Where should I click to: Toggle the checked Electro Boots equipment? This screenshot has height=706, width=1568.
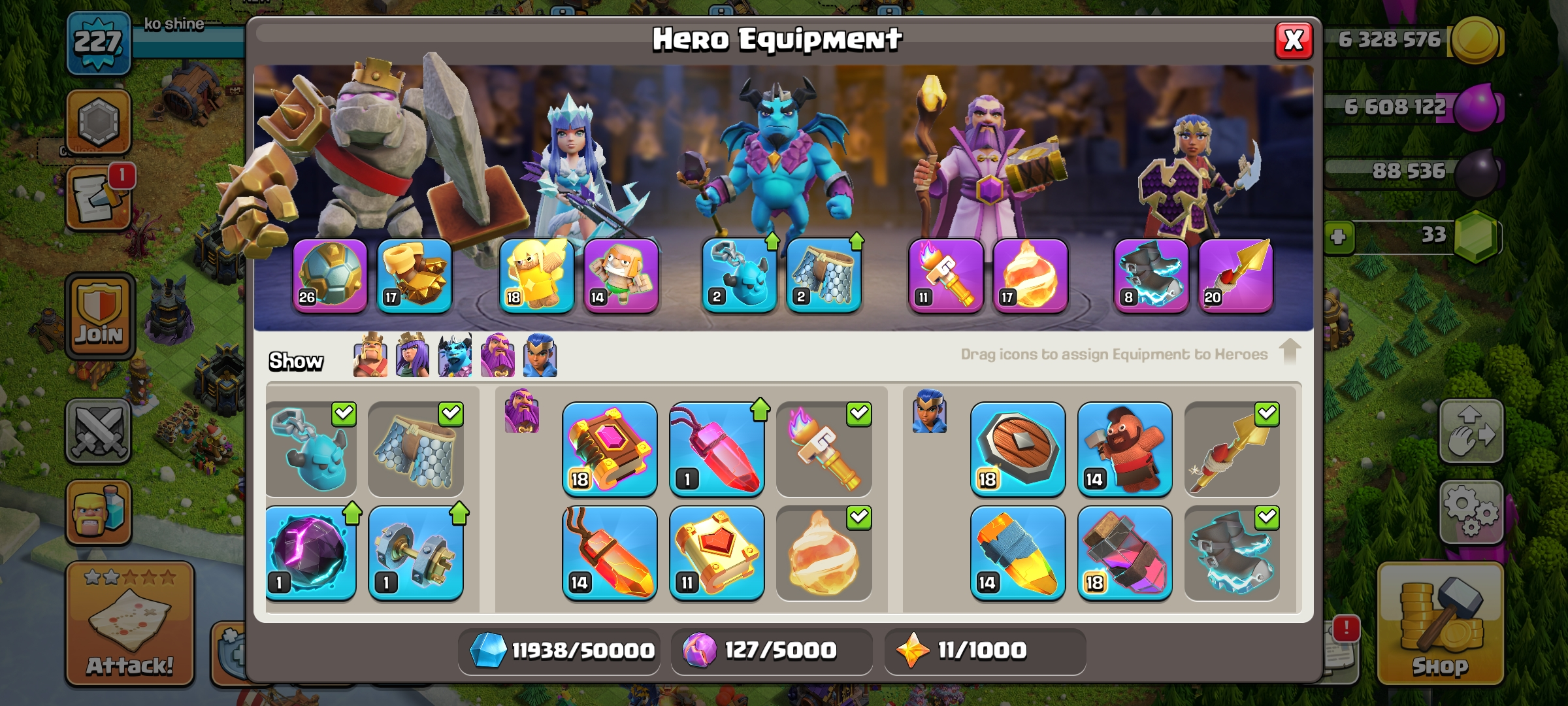click(1232, 553)
